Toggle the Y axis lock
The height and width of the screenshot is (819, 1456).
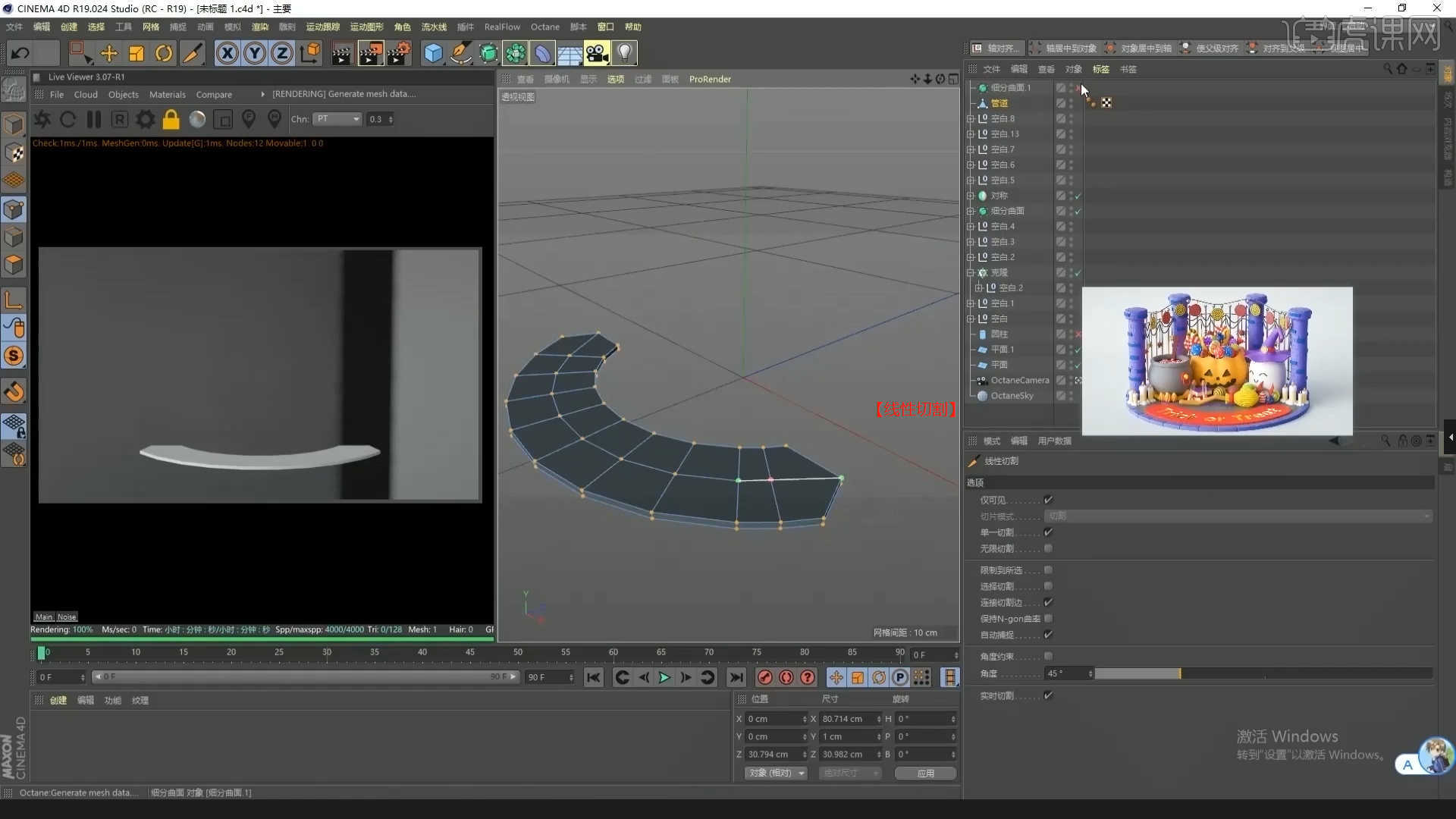[255, 53]
